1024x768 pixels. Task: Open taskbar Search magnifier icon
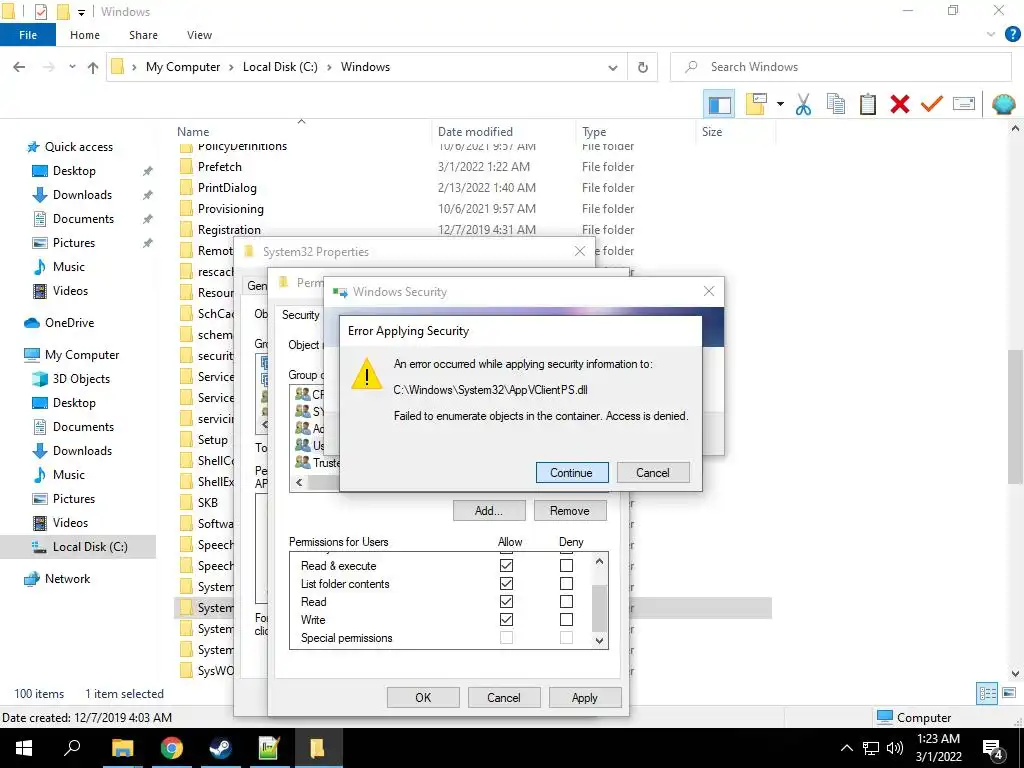tap(72, 748)
